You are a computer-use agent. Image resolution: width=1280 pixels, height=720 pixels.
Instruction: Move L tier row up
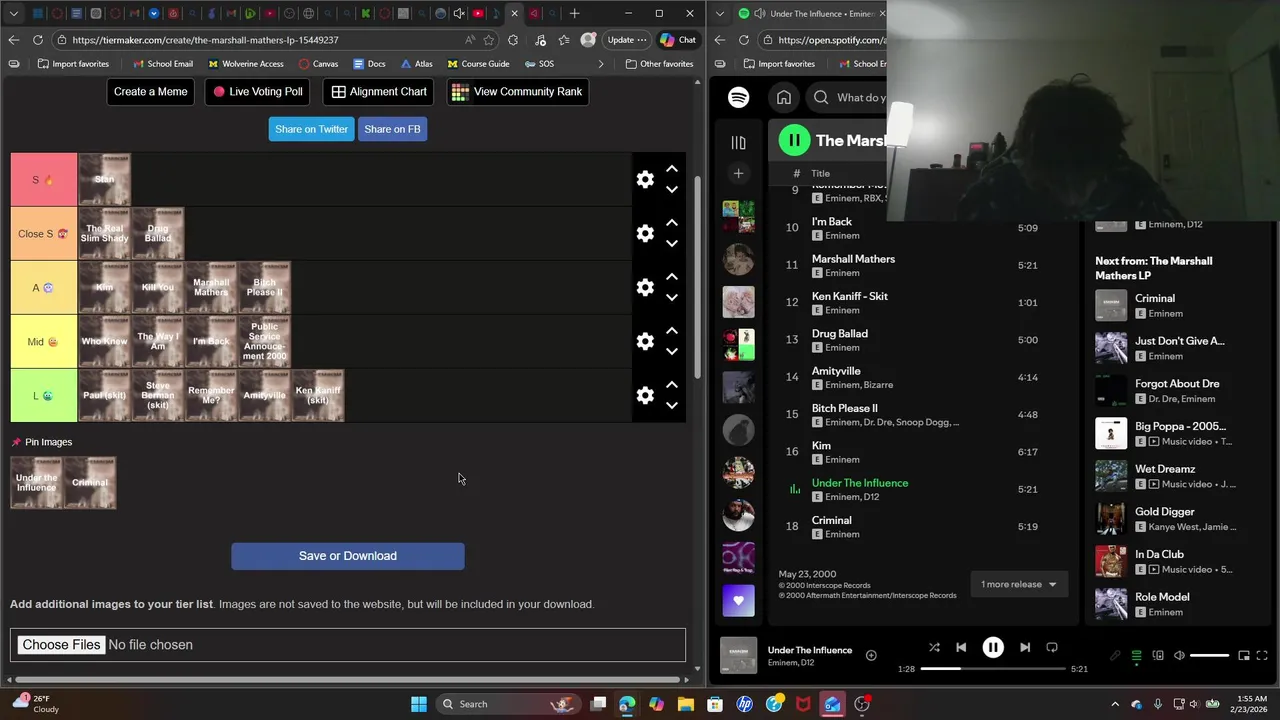[x=672, y=384]
